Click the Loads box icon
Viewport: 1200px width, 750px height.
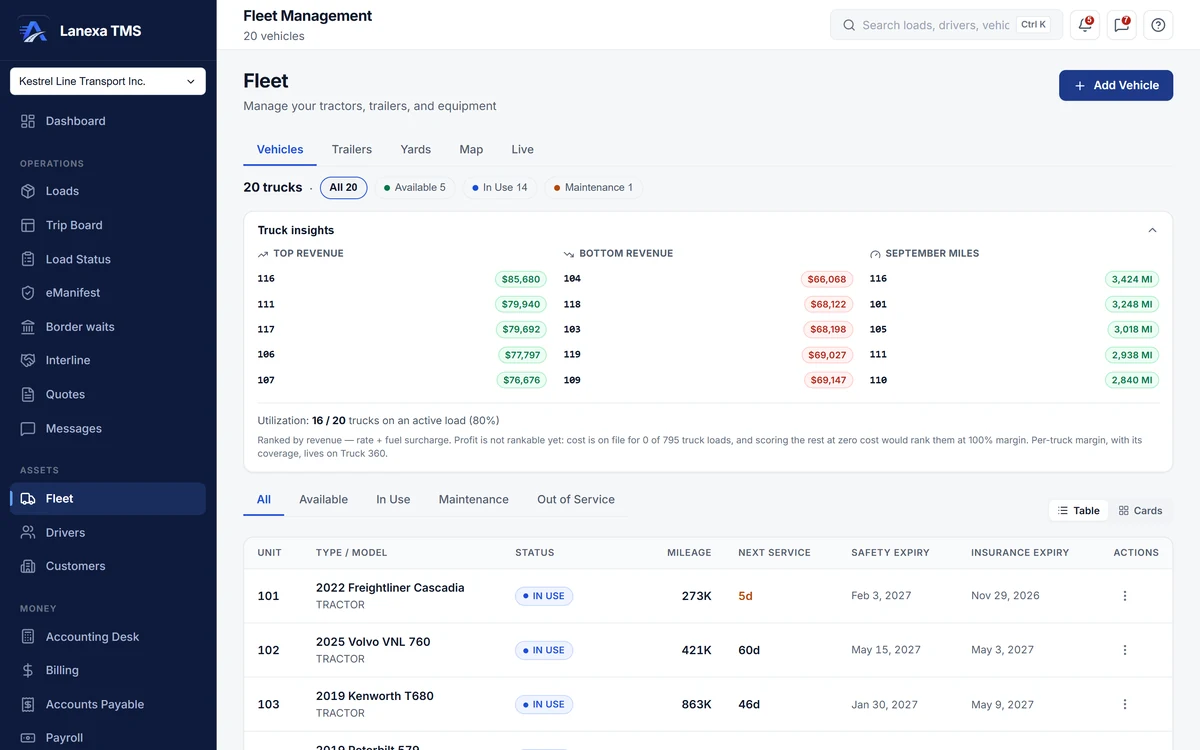click(28, 191)
